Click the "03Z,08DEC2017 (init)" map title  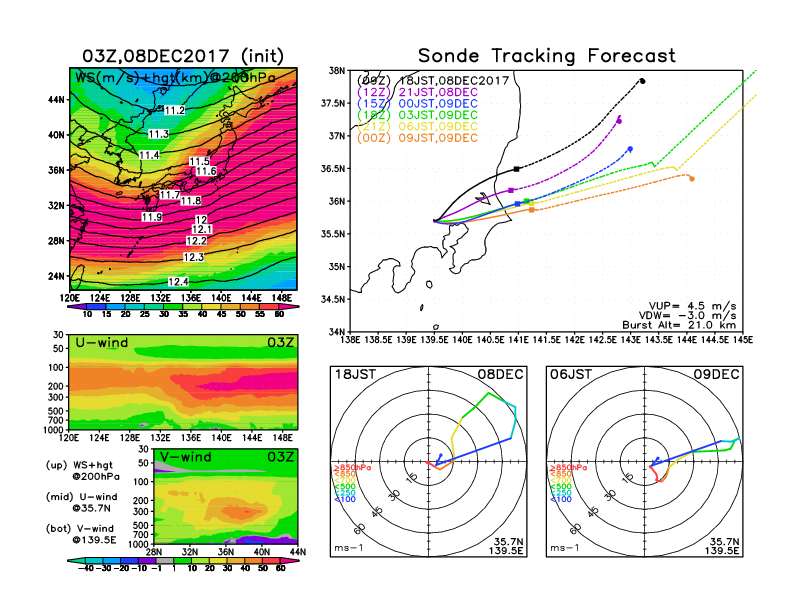pyautogui.click(x=183, y=56)
